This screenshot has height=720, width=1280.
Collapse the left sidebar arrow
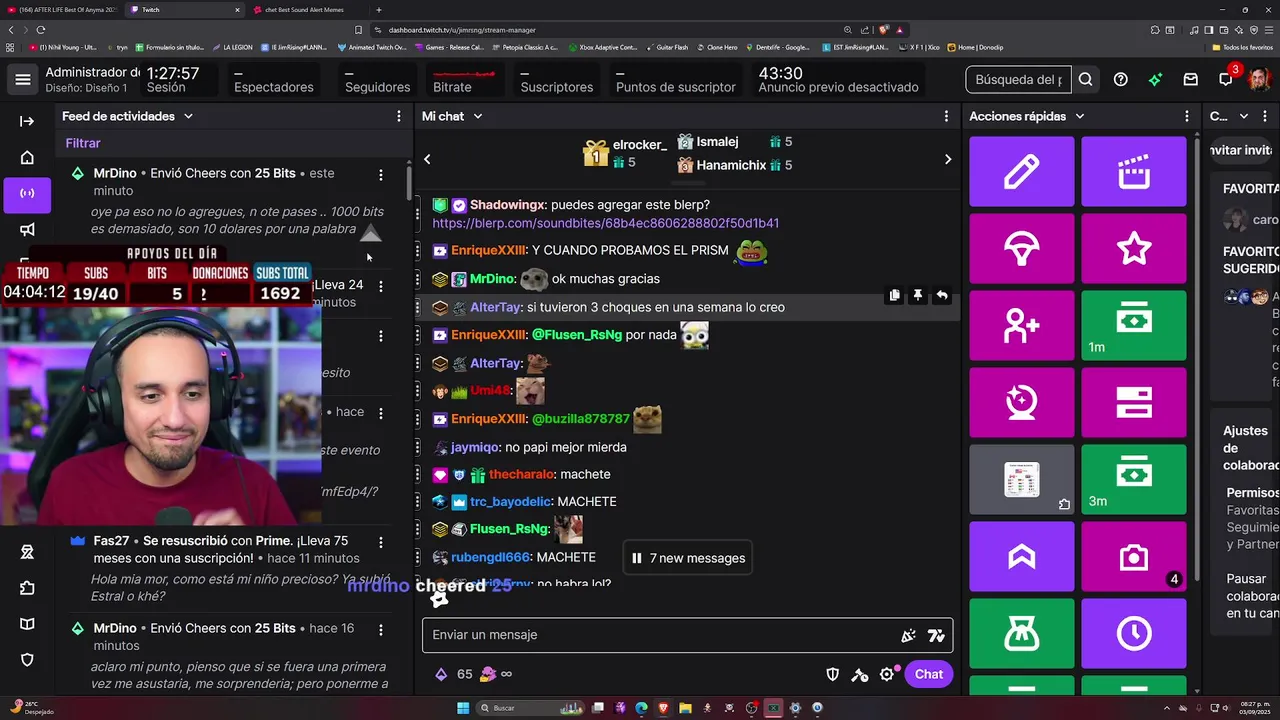[x=27, y=121]
